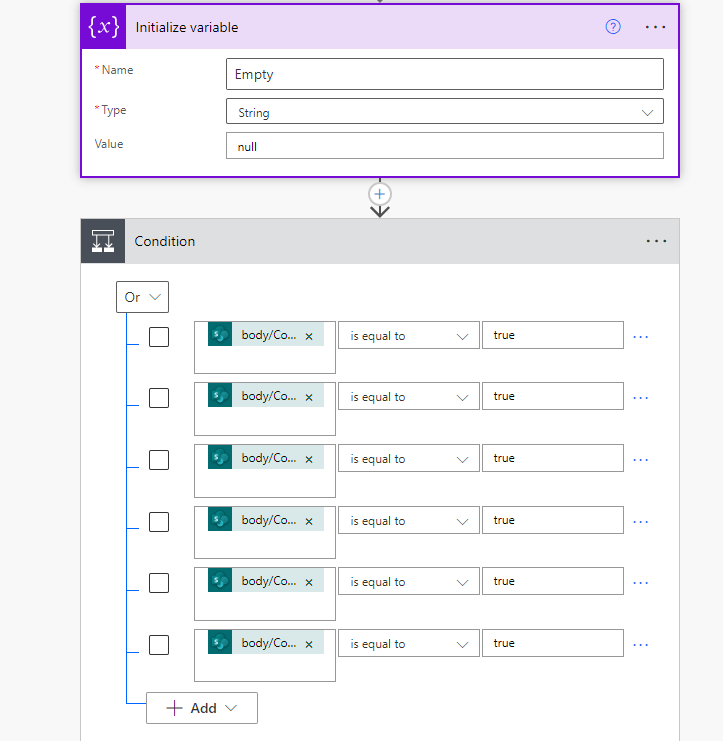Click the Condition action title
Image resolution: width=723 pixels, height=741 pixels.
point(164,241)
